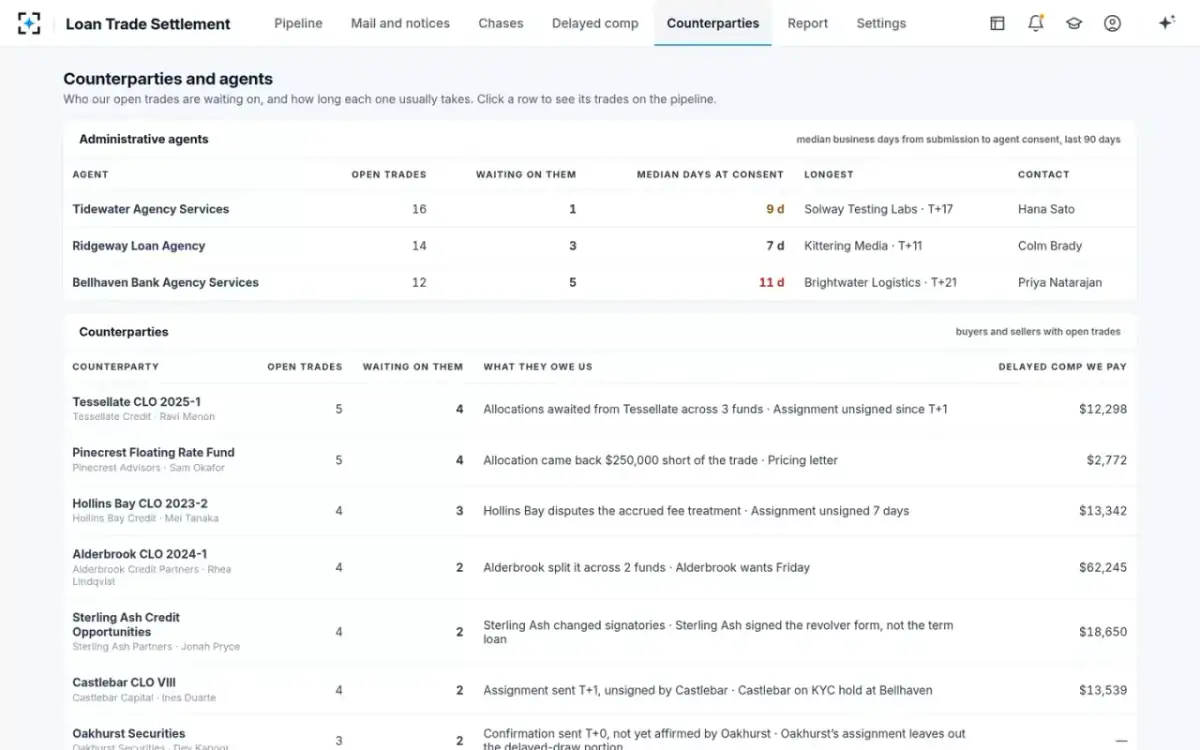
Task: Open the Delayed comp tab
Action: (595, 23)
